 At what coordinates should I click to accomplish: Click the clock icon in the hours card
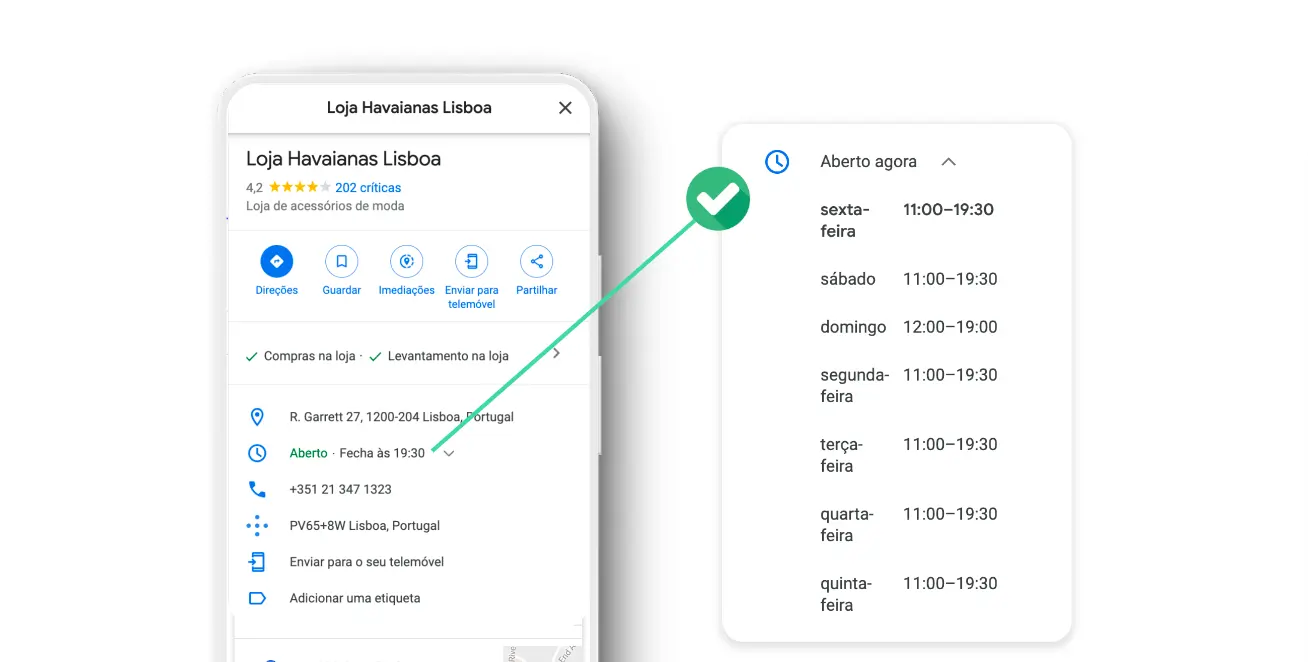(777, 161)
